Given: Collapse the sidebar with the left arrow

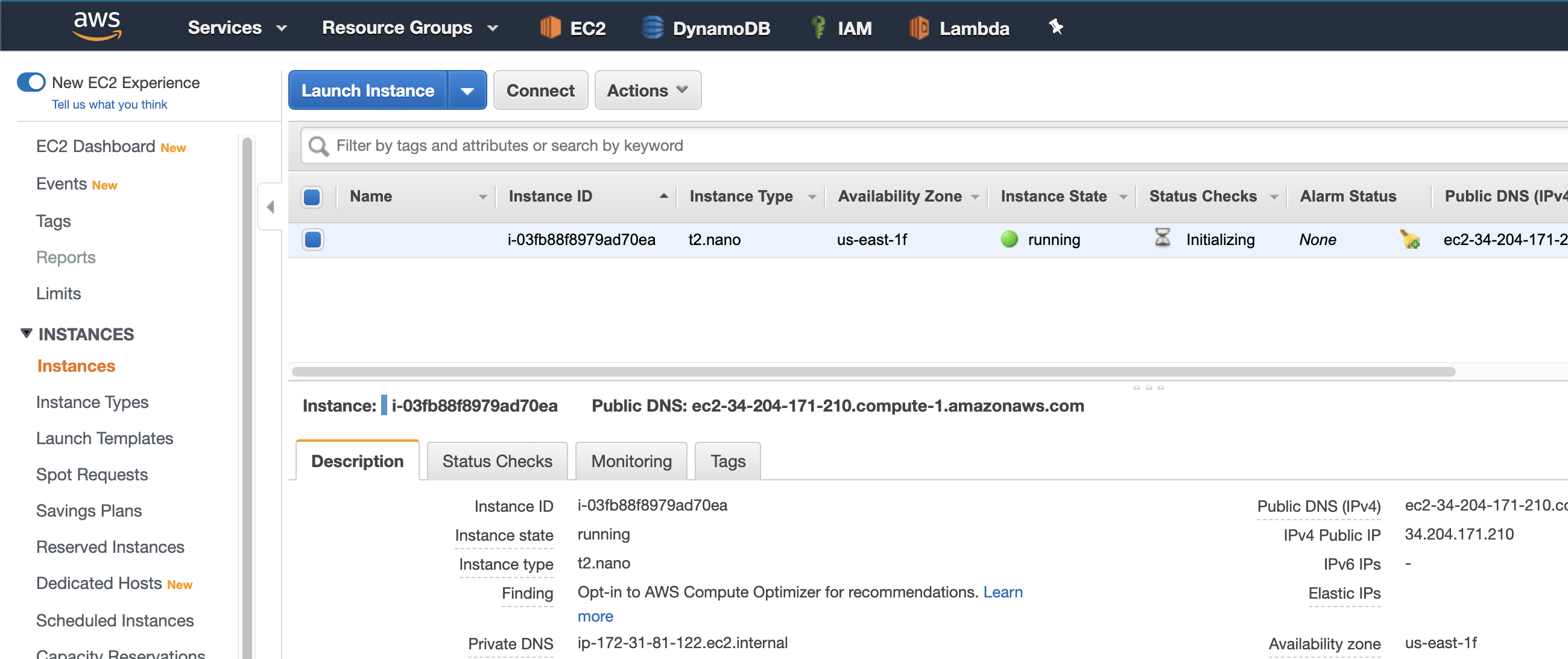Looking at the screenshot, I should coord(270,207).
